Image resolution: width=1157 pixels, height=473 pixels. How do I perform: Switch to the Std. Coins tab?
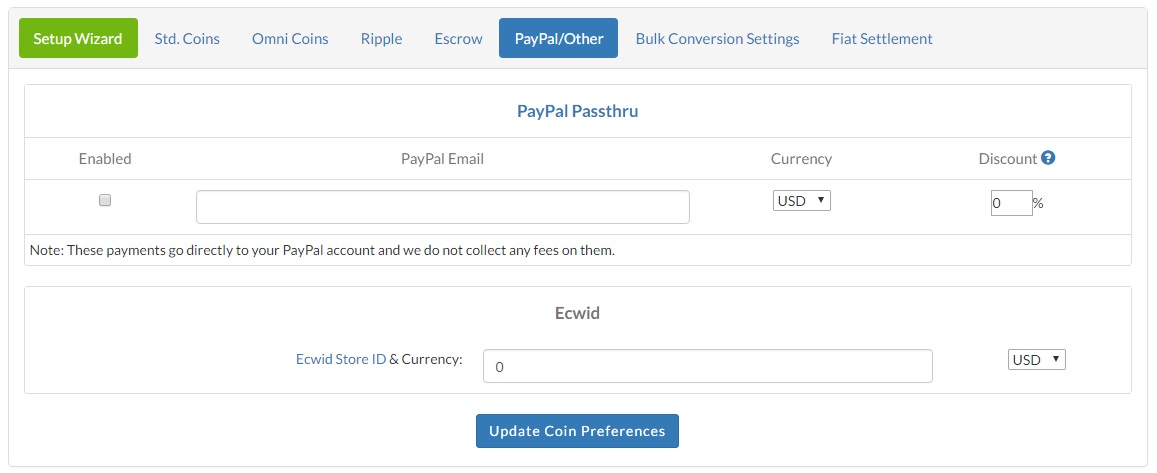[187, 39]
